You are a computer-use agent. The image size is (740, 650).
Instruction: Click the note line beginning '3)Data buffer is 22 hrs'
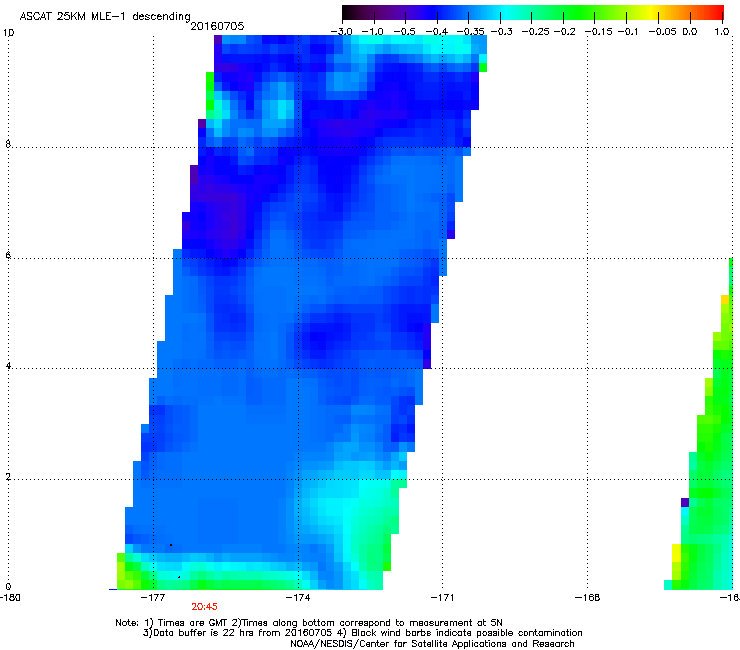coord(362,633)
